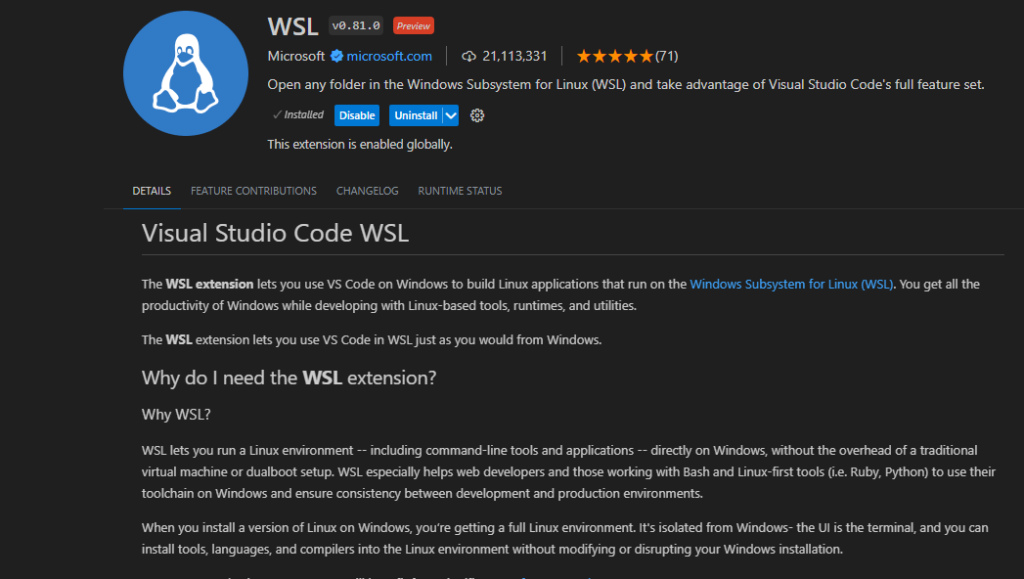Screen dimensions: 1024x579
Task: Click the Uninstall button
Action: tap(416, 116)
